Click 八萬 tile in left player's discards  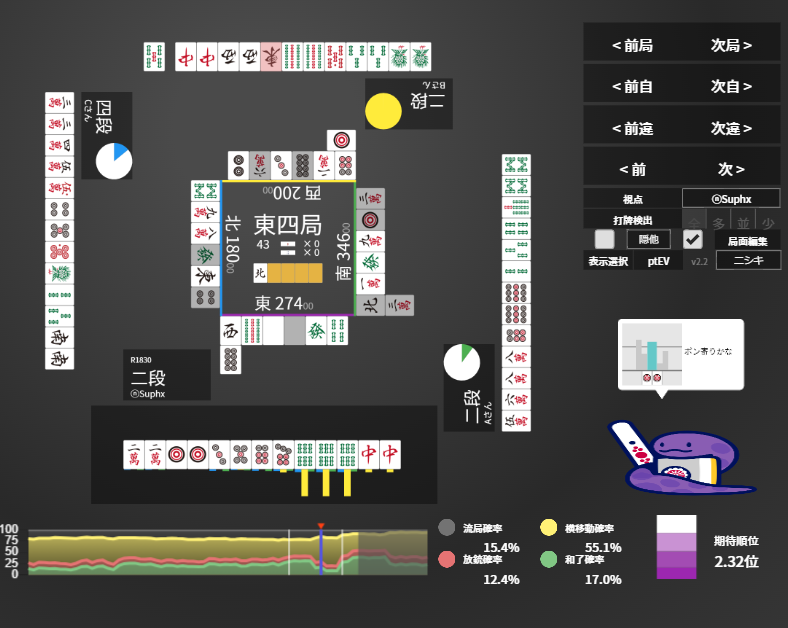click(x=205, y=234)
